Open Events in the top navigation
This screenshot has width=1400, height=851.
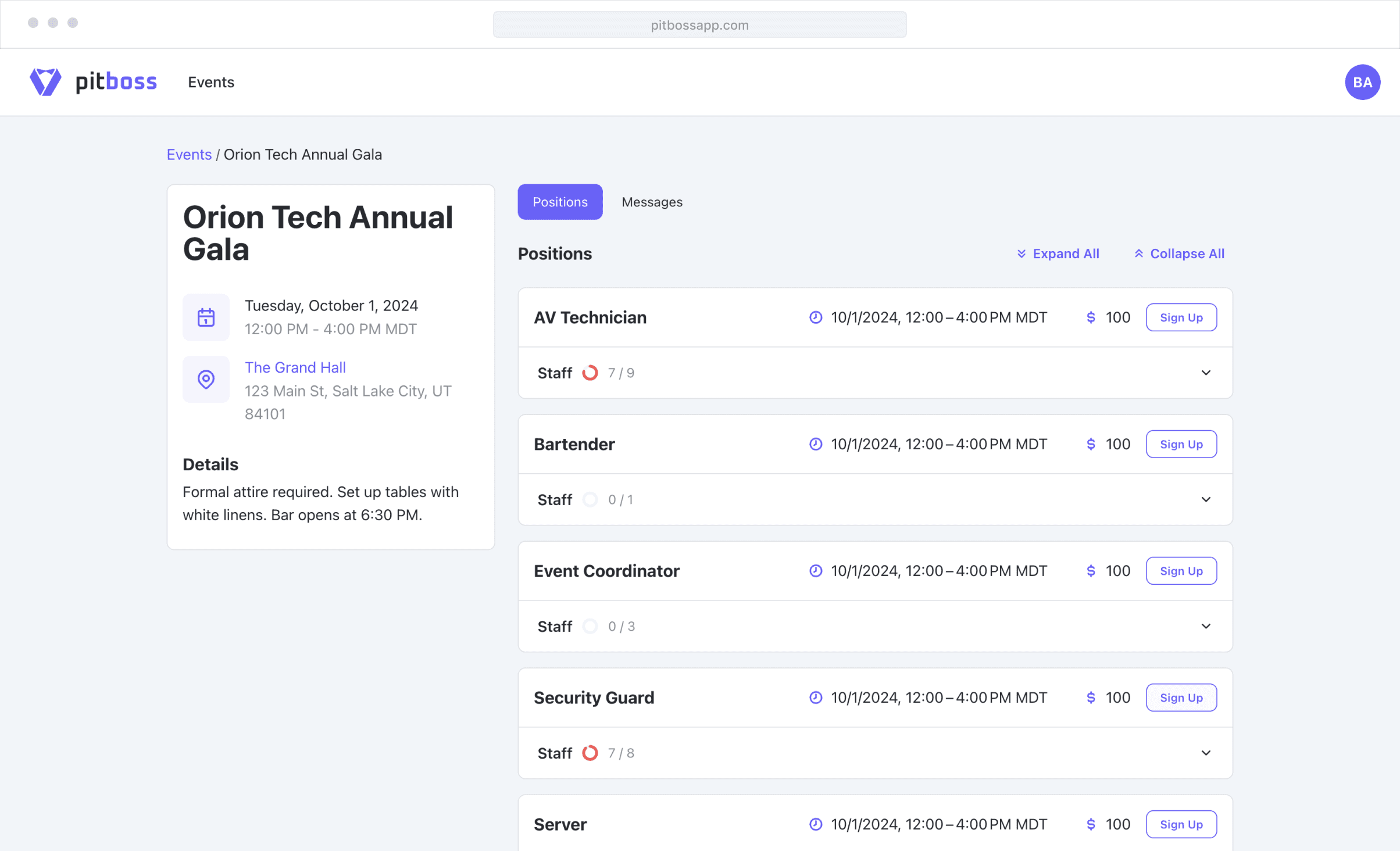pos(211,82)
